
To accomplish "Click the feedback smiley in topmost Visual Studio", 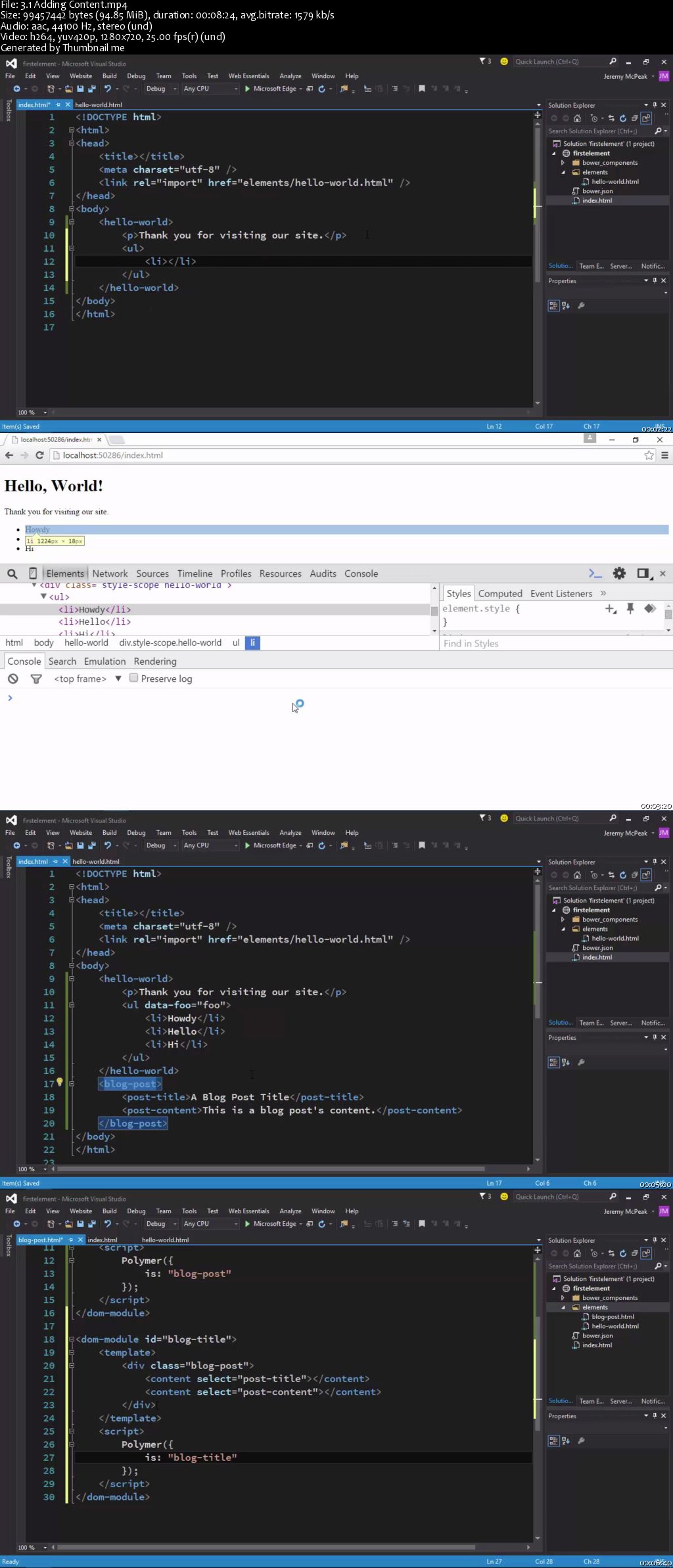I will point(504,61).
